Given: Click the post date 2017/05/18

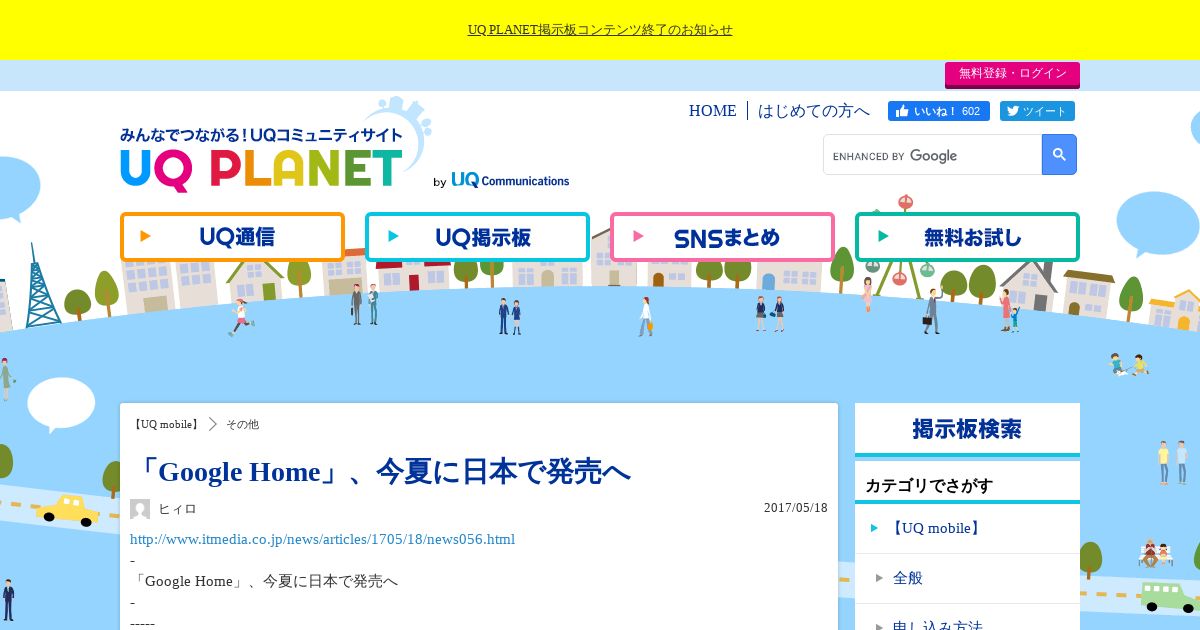Looking at the screenshot, I should click(796, 508).
